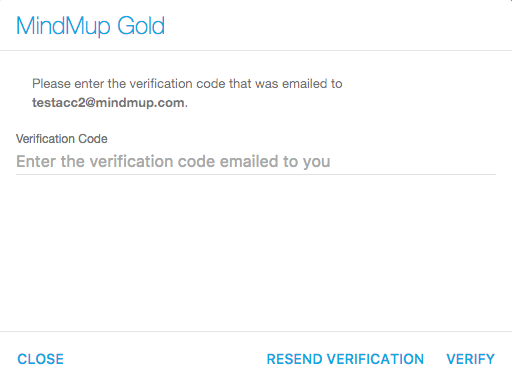This screenshot has height=383, width=512.
Task: Click the underline of the code input
Action: coord(256,174)
